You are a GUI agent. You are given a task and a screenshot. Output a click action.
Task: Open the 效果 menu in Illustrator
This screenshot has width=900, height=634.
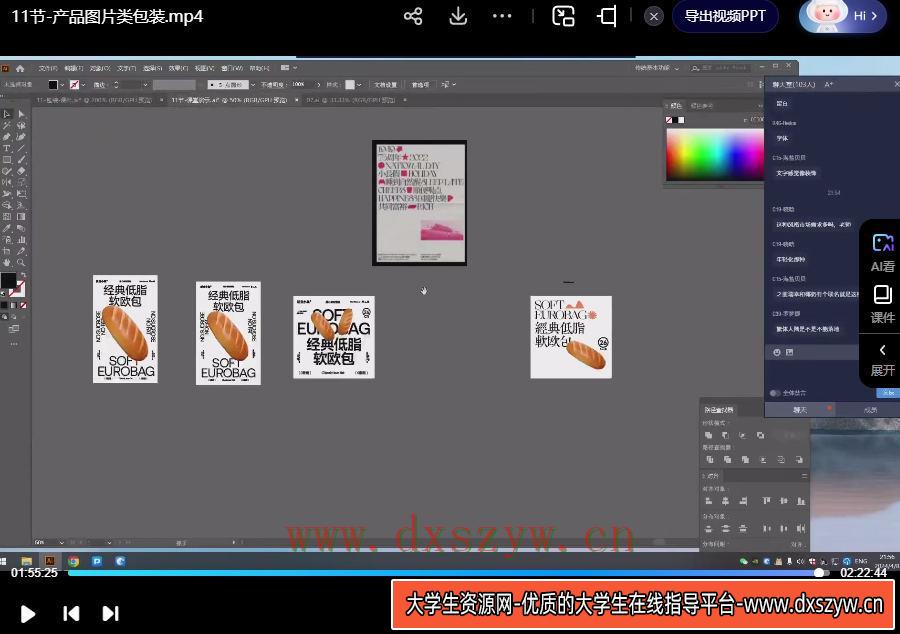click(x=178, y=68)
